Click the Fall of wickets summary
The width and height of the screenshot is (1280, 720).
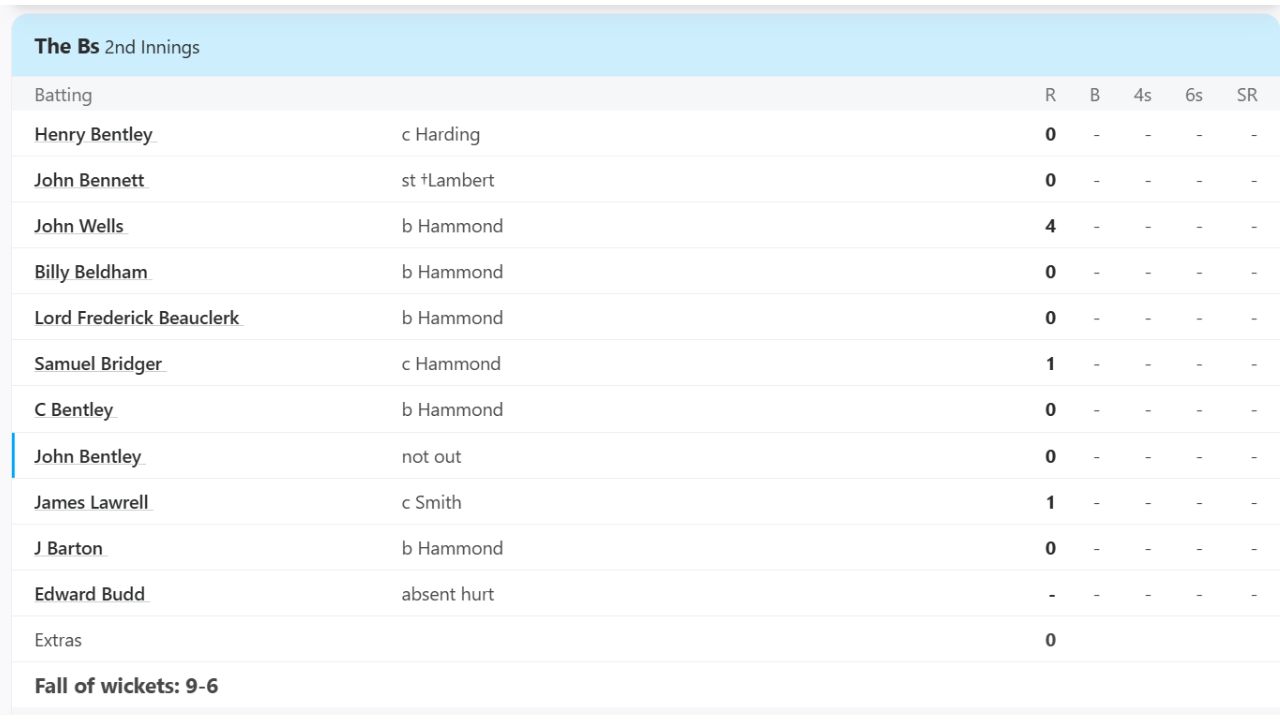(x=126, y=686)
